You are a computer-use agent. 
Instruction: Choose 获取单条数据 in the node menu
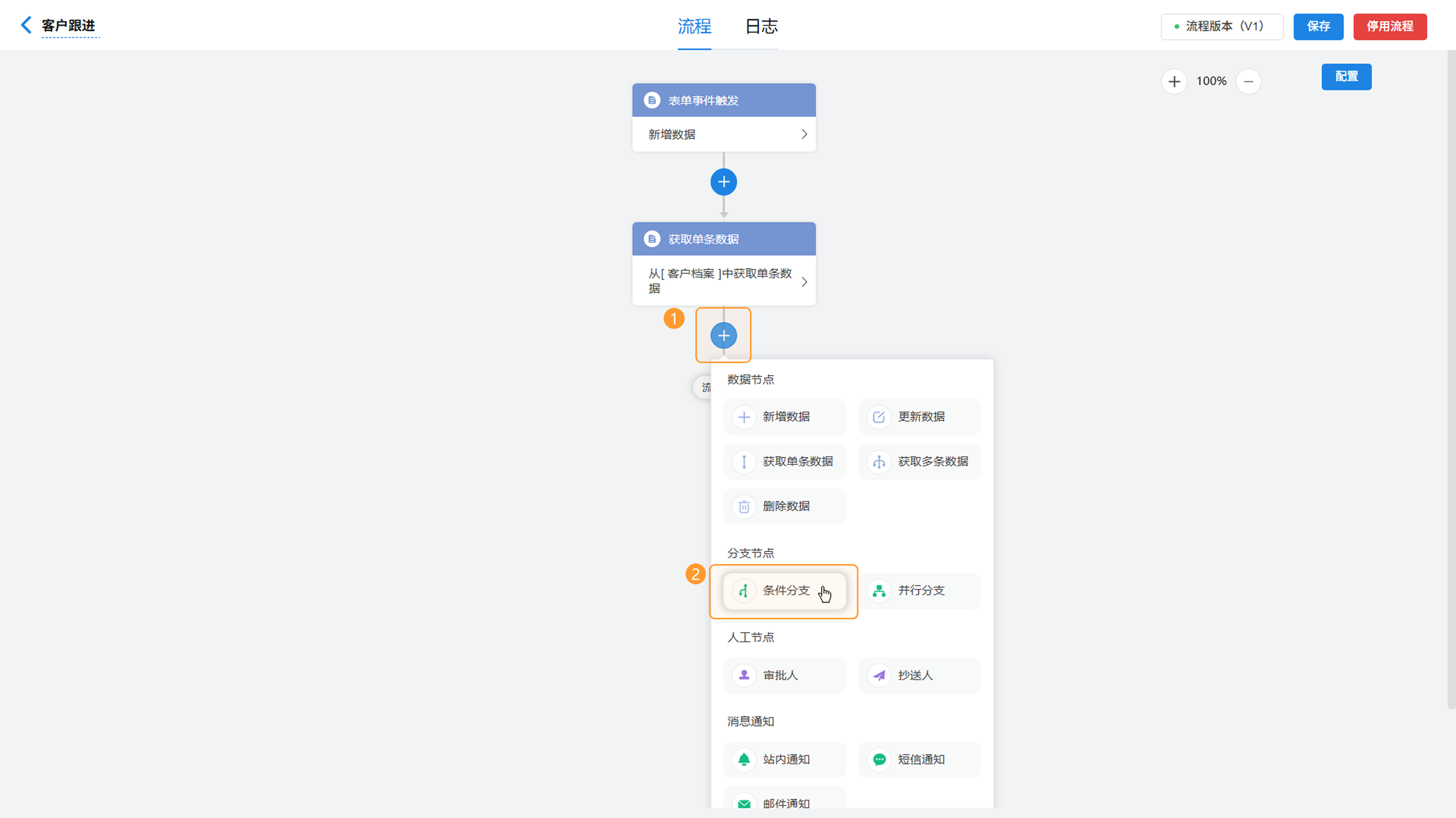point(784,462)
